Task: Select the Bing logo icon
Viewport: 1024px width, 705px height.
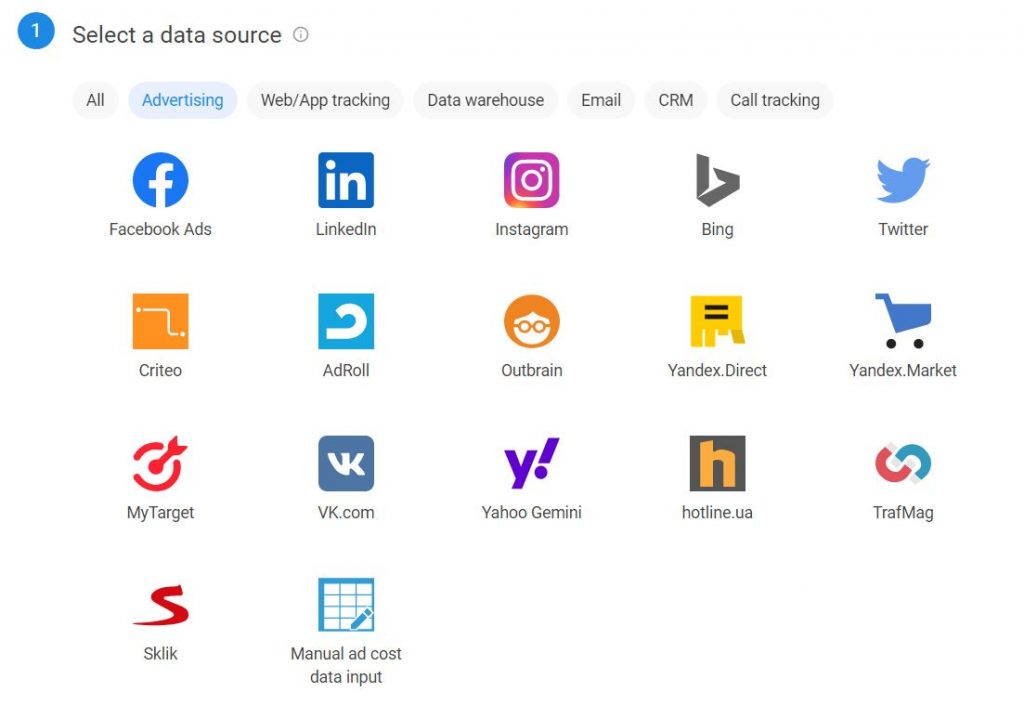Action: 717,180
